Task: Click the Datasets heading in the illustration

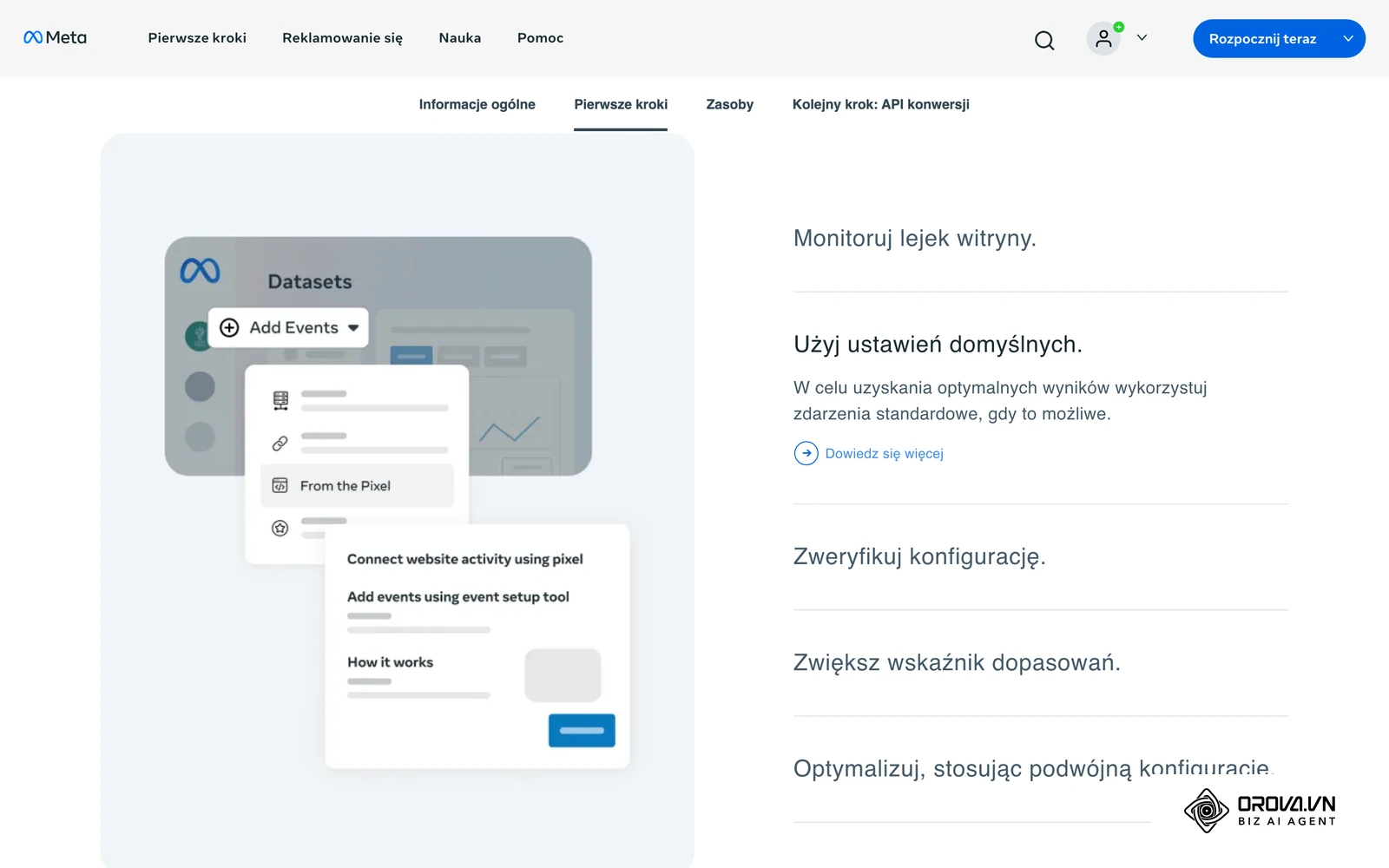Action: point(310,282)
